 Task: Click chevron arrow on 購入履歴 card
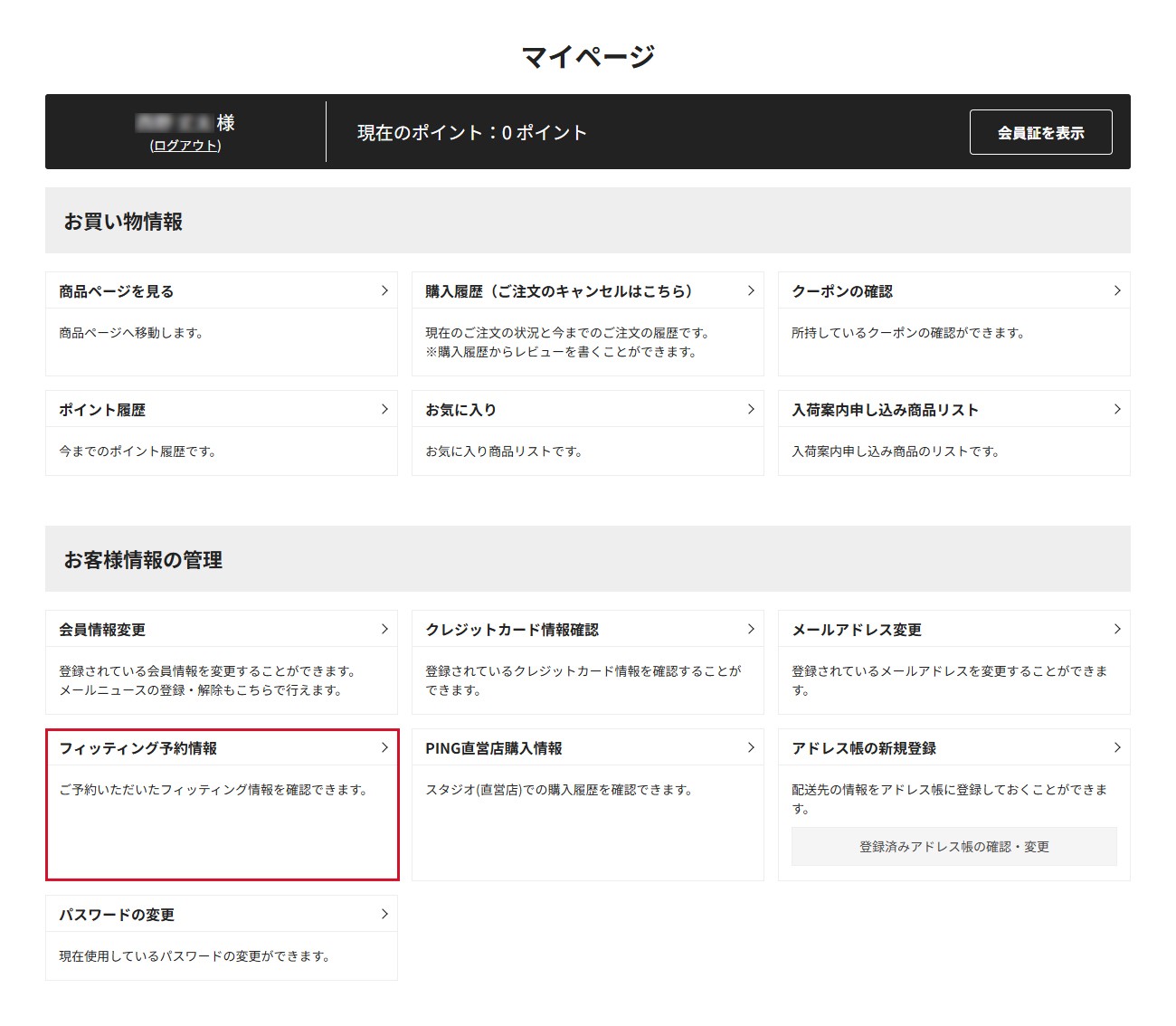pos(751,290)
